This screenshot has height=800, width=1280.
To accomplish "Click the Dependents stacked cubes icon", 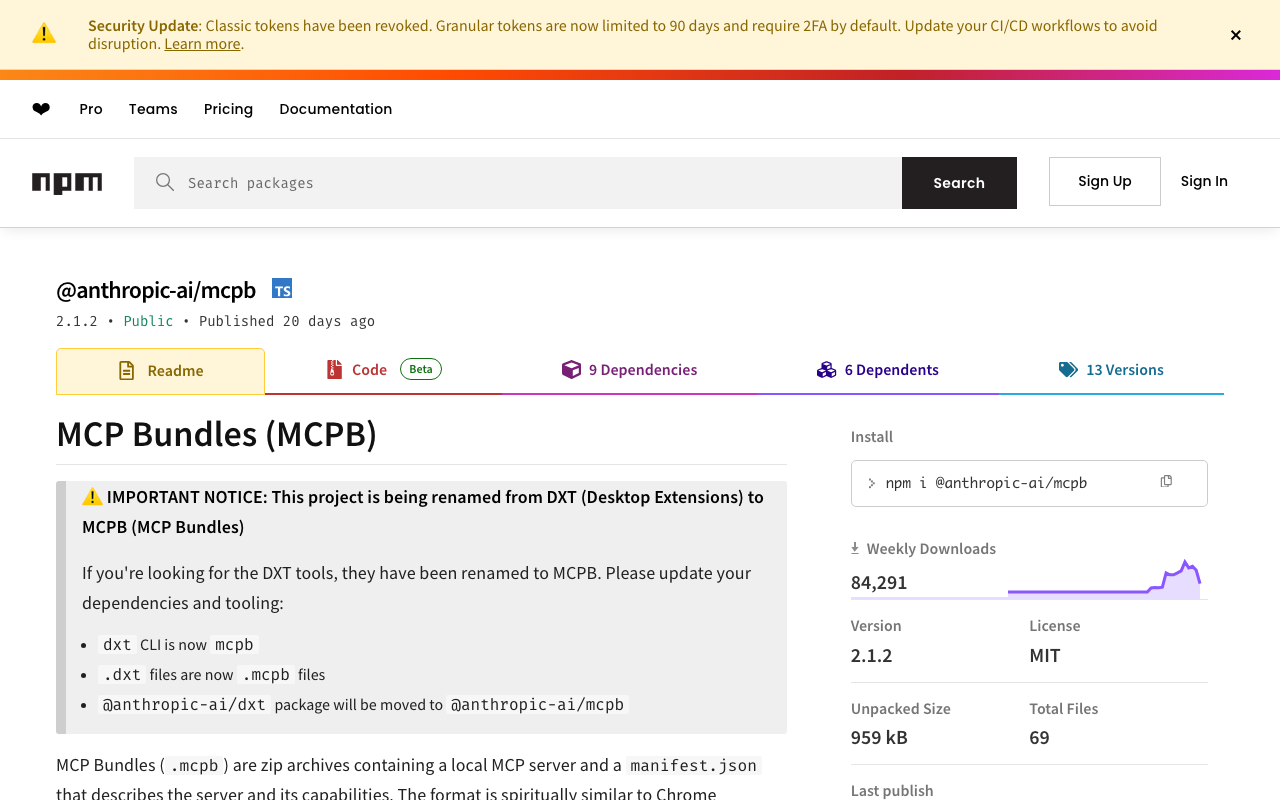I will (x=826, y=370).
